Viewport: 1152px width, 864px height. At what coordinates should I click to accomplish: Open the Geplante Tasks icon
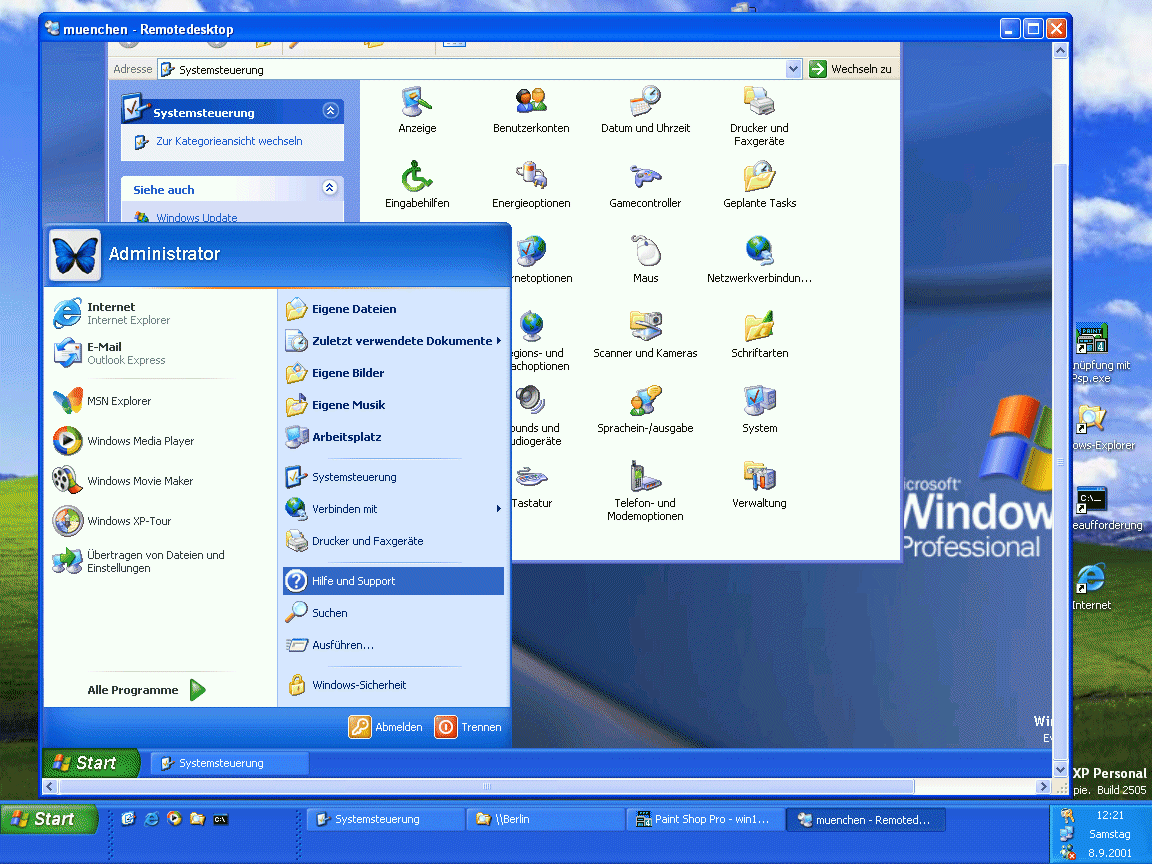pyautogui.click(x=759, y=184)
